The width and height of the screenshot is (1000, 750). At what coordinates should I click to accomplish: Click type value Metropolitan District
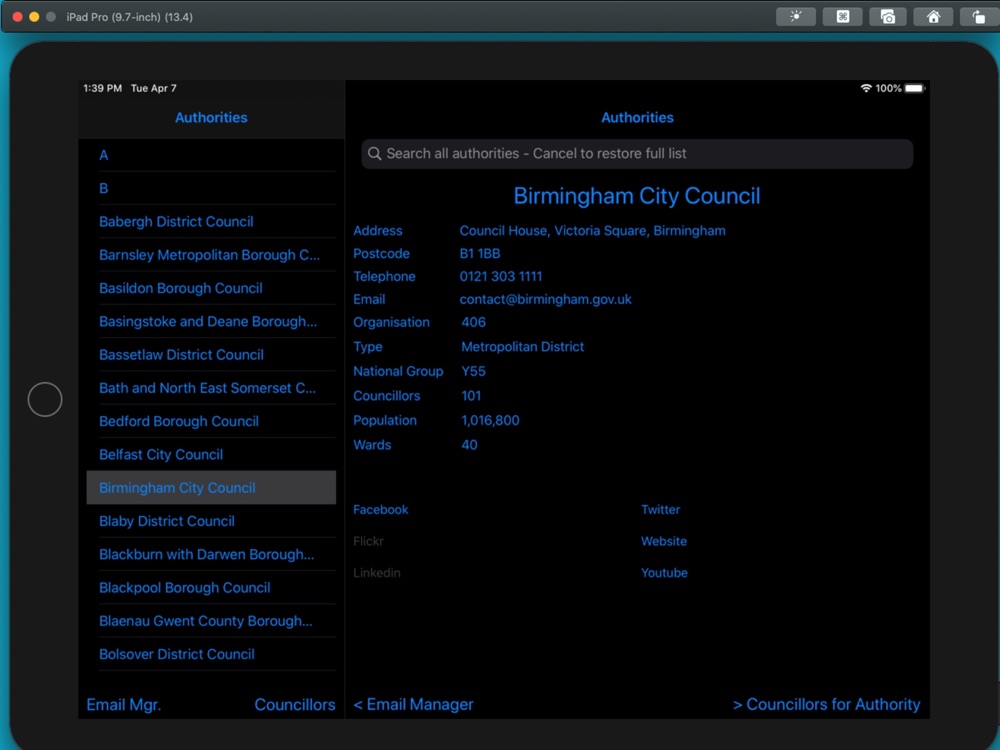522,346
